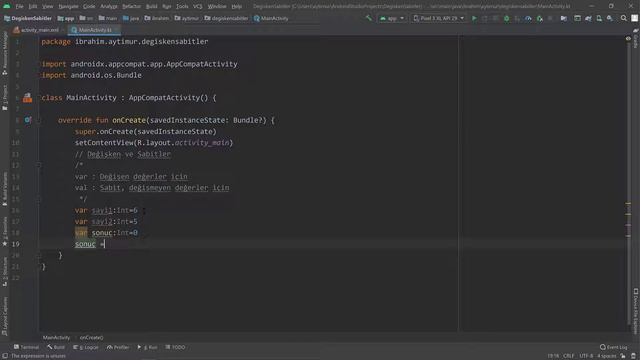
Task: Open the Code menu
Action: pyautogui.click(x=89, y=7)
